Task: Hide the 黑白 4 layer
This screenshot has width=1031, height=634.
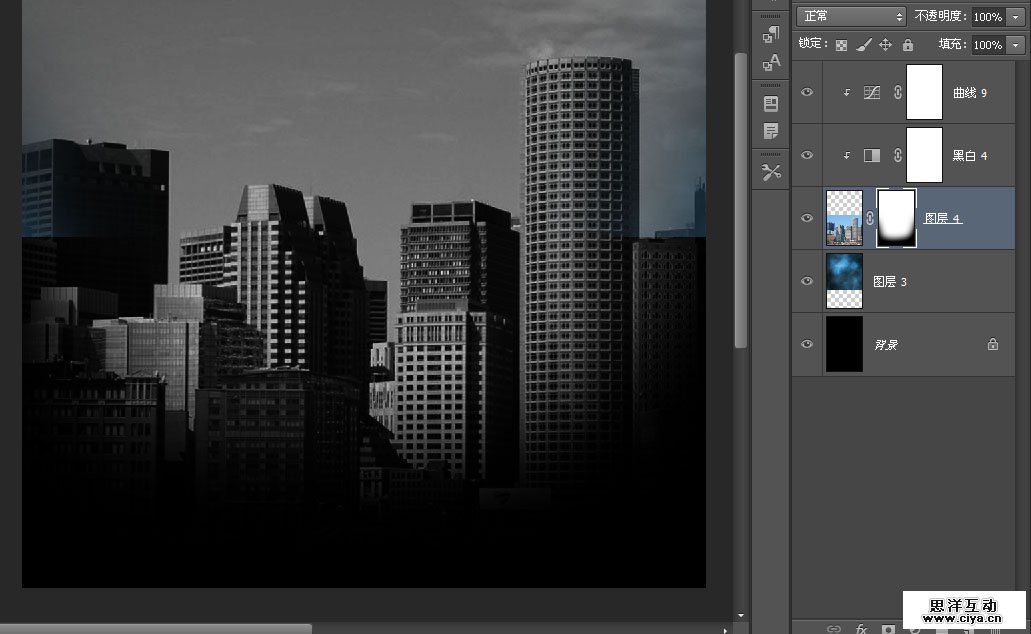Action: pos(807,155)
